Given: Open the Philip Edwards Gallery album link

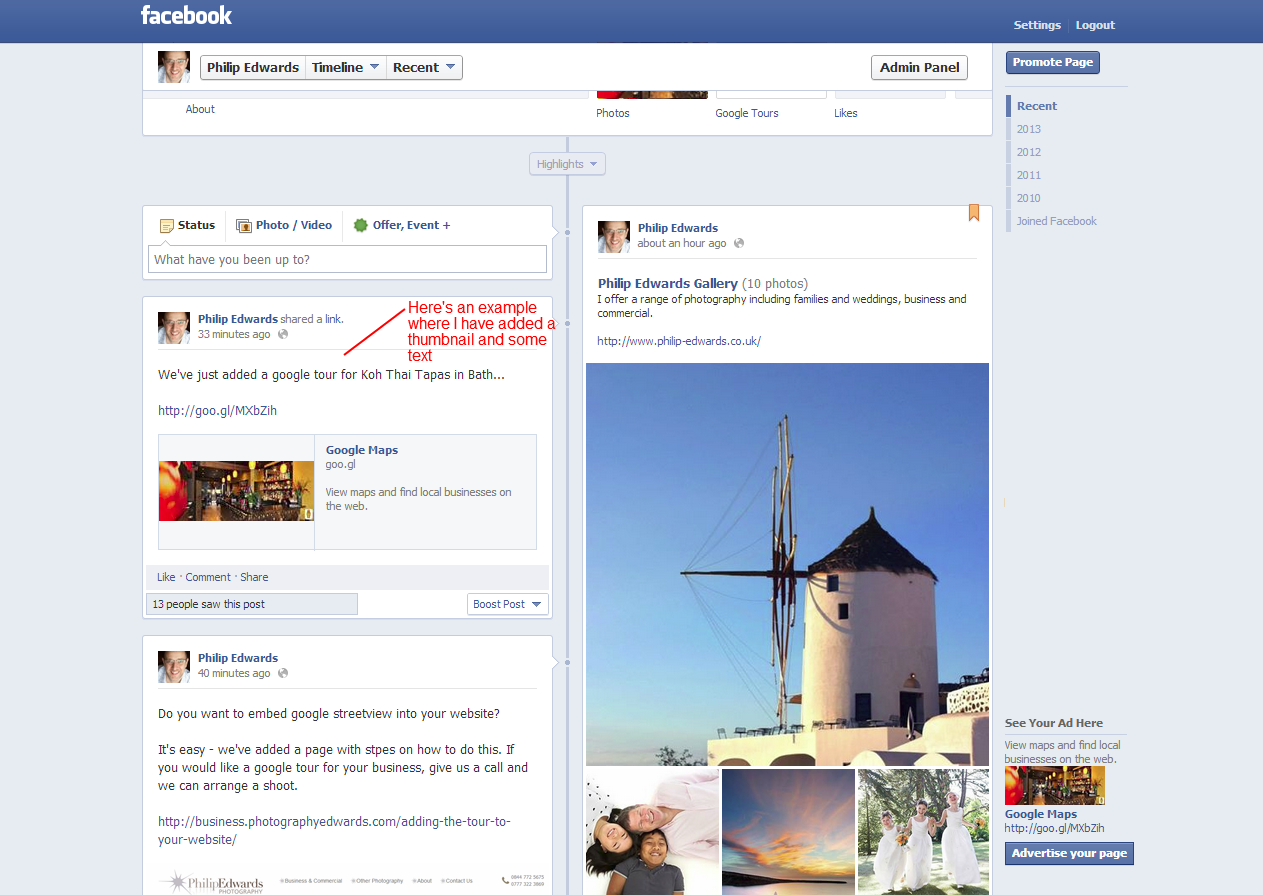Looking at the screenshot, I should pos(668,283).
